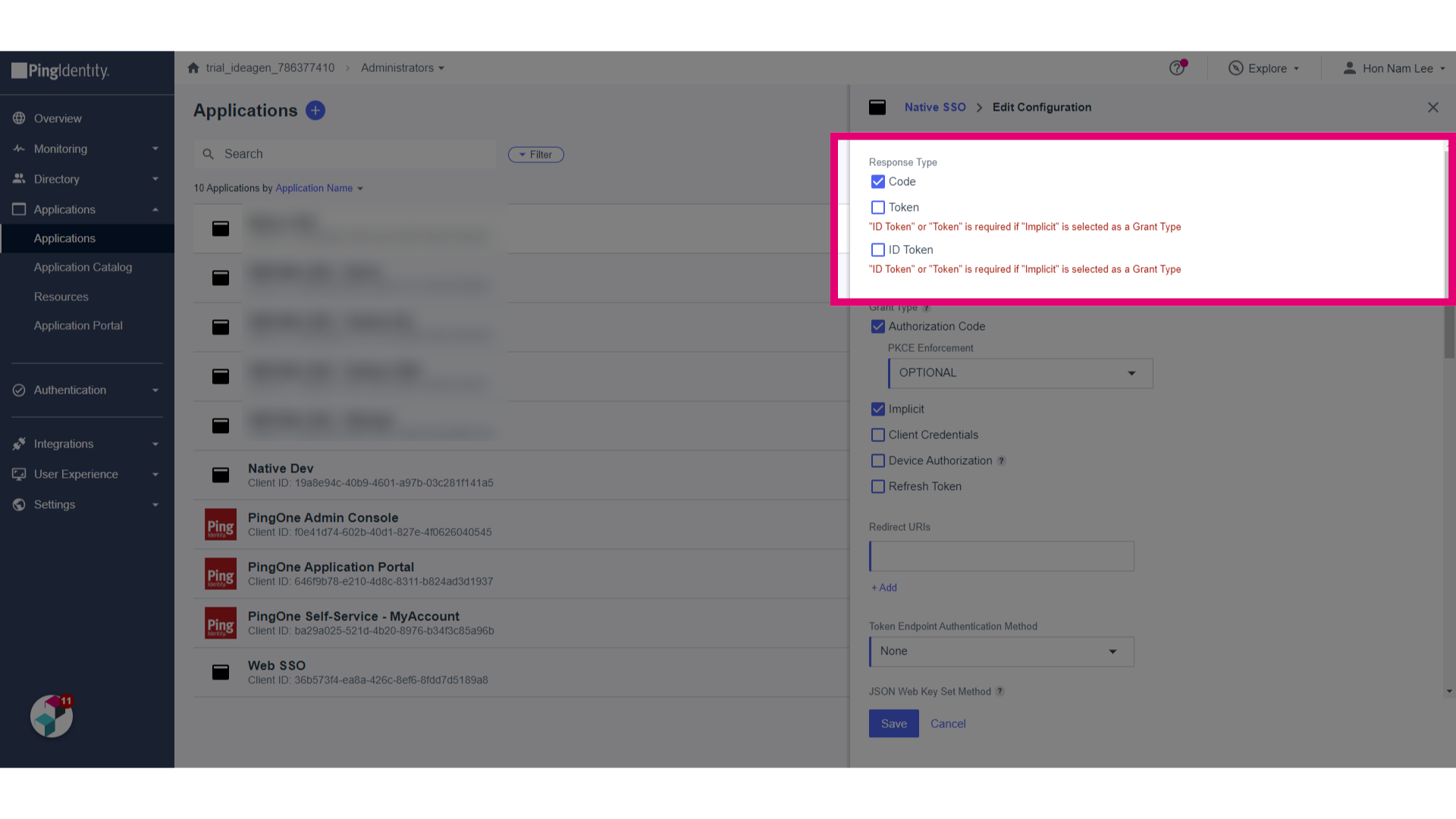The image size is (1456, 819).
Task: Click the PingIdentity logo
Action: (61, 71)
